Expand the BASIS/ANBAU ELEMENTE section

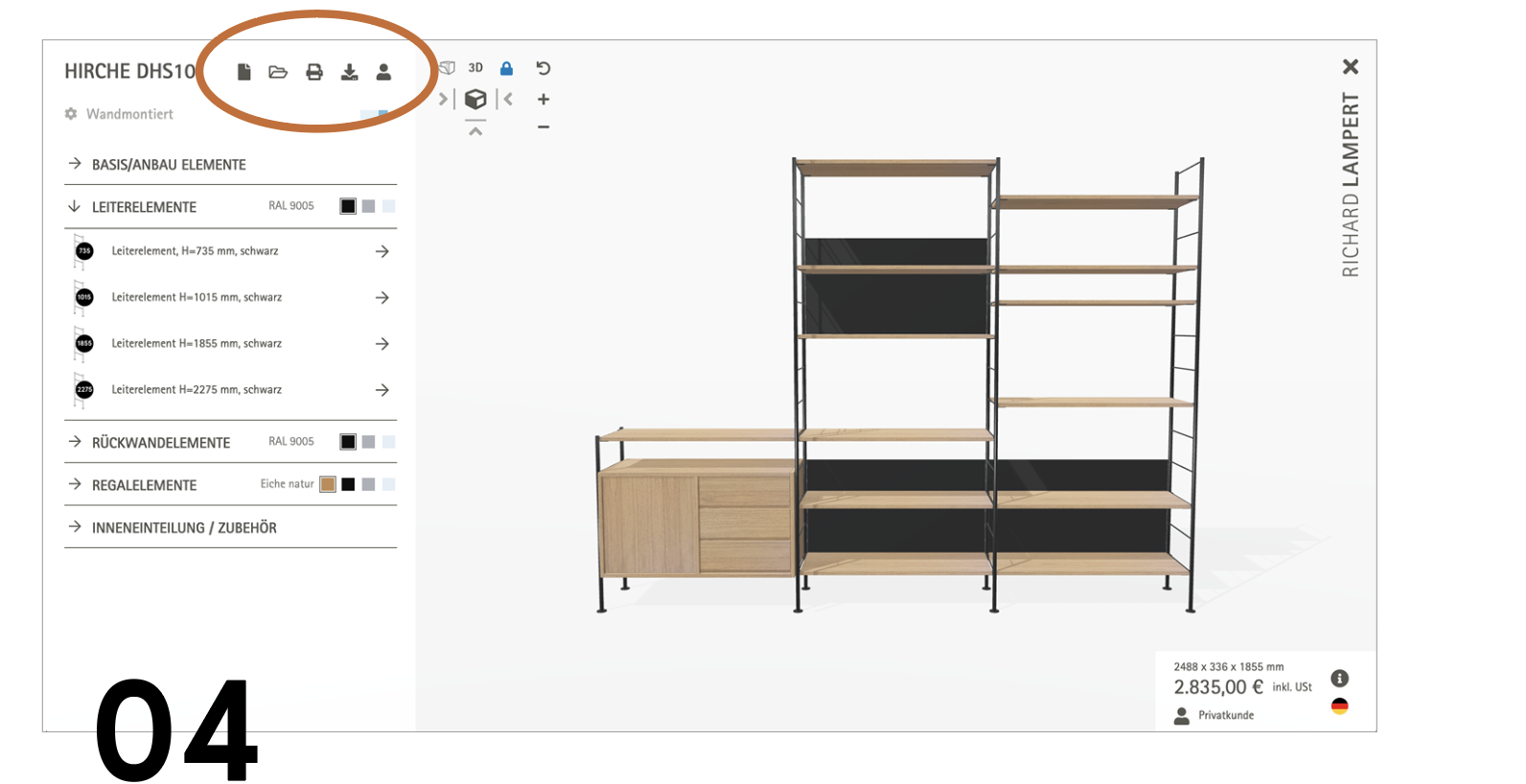[x=169, y=165]
